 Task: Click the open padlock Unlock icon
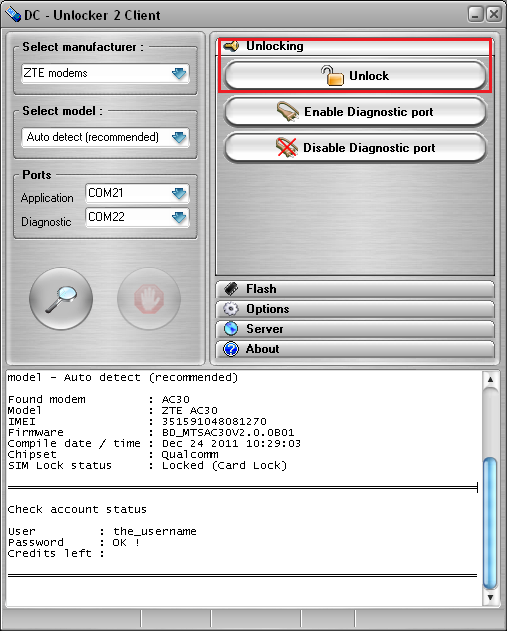click(x=332, y=75)
